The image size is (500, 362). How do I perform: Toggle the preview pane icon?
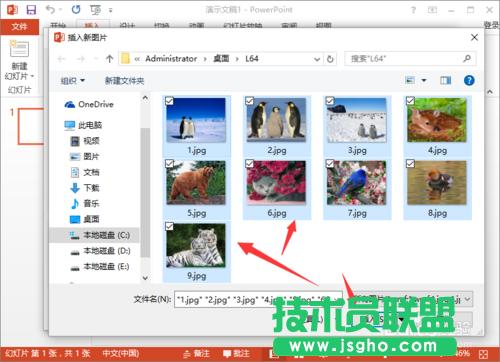[445, 80]
